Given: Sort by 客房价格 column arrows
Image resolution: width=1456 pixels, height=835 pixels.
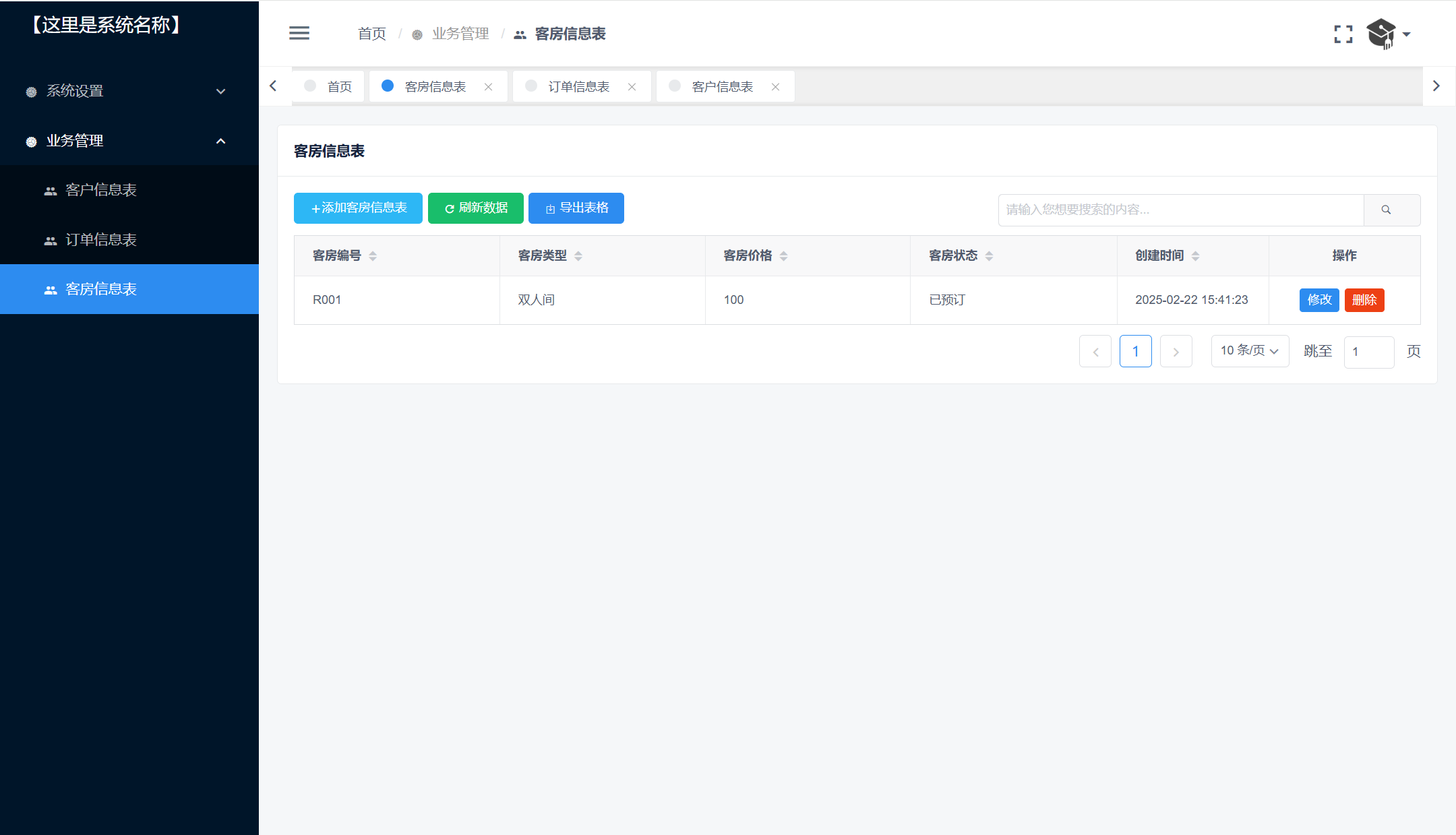Looking at the screenshot, I should tap(783, 256).
